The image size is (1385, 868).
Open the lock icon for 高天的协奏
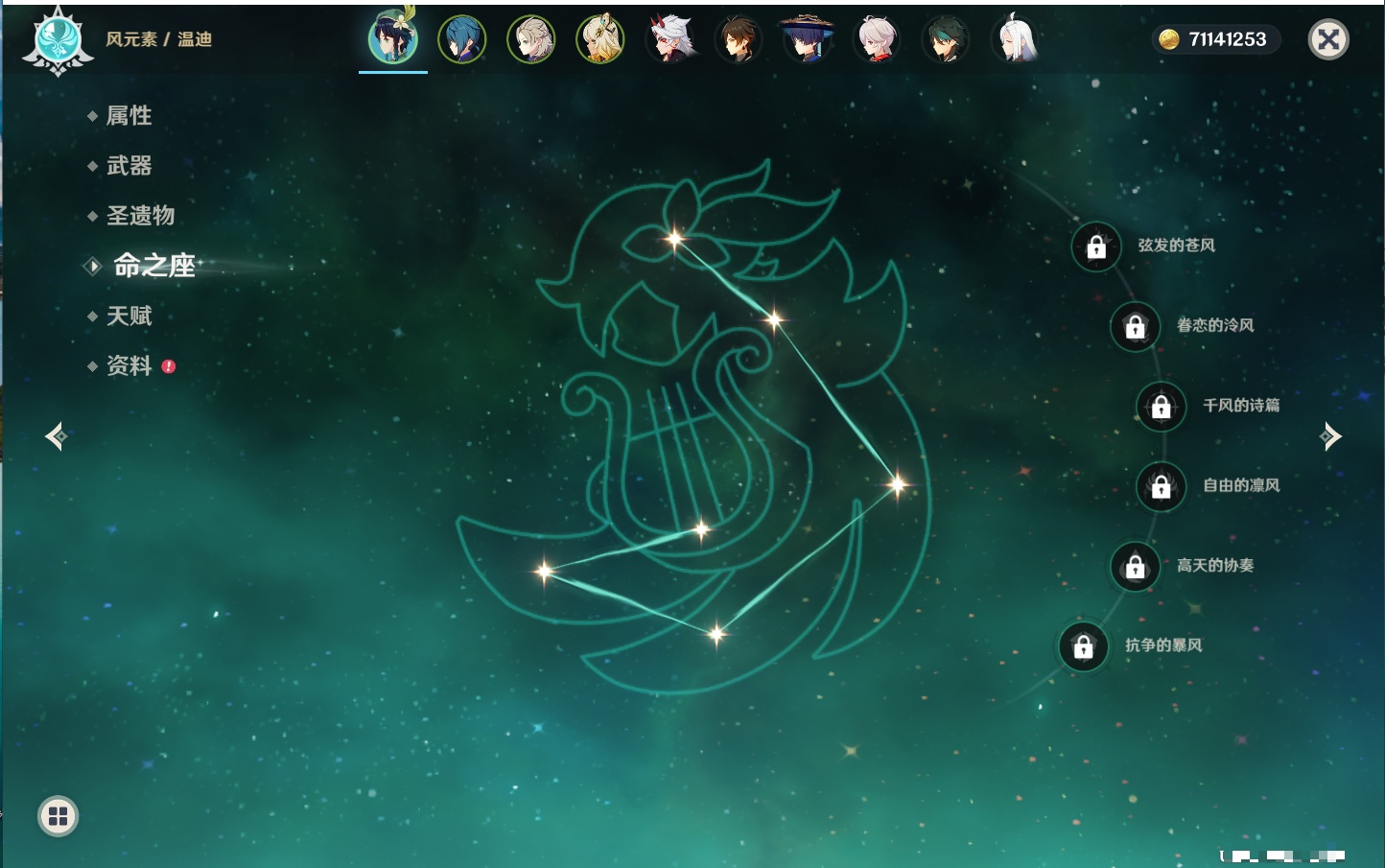click(x=1135, y=567)
